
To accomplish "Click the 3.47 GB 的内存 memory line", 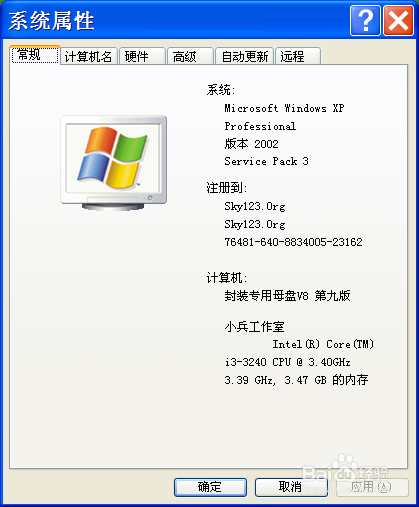I will coord(326,380).
